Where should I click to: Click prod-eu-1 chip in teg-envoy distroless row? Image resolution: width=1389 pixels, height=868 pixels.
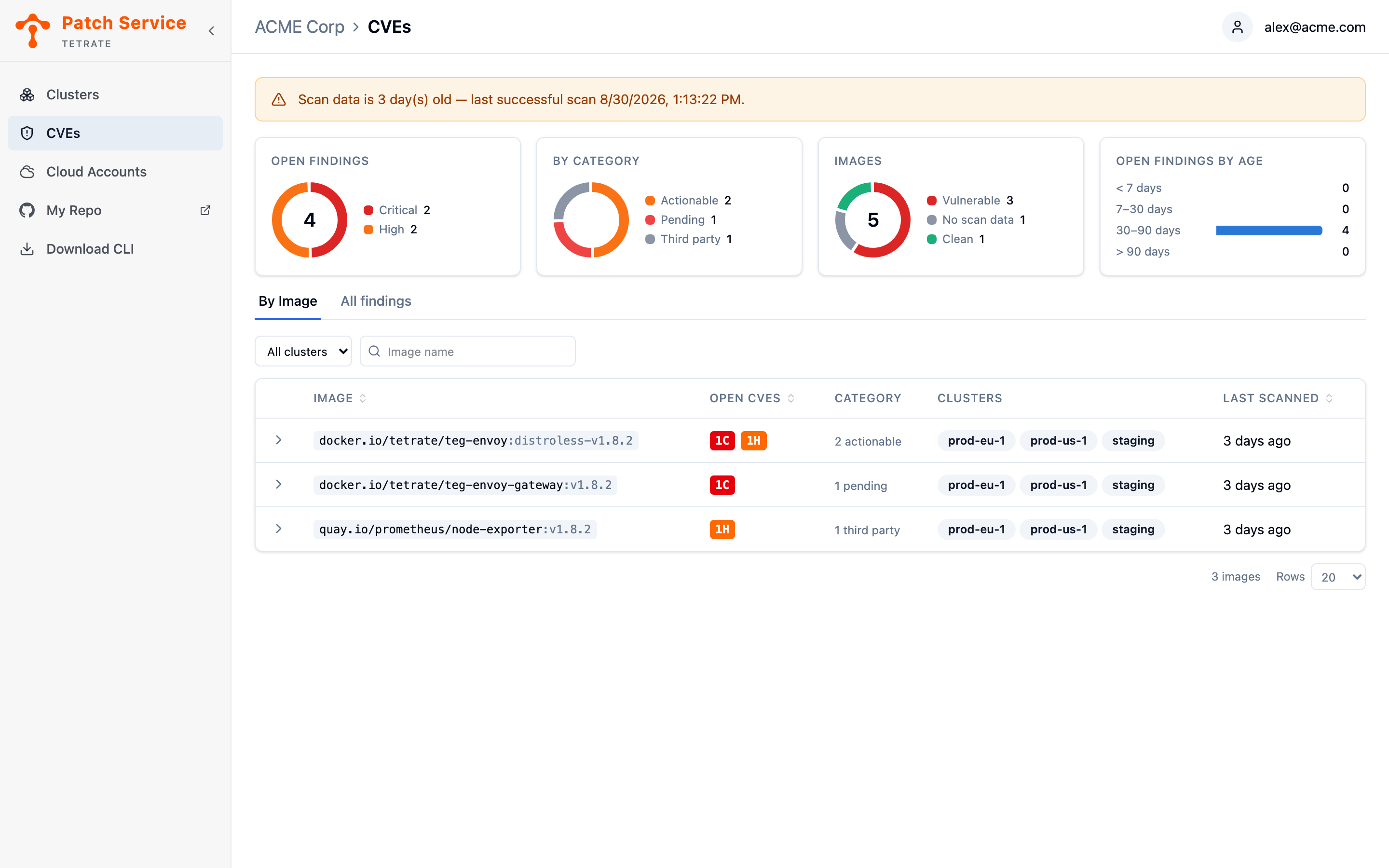click(976, 440)
